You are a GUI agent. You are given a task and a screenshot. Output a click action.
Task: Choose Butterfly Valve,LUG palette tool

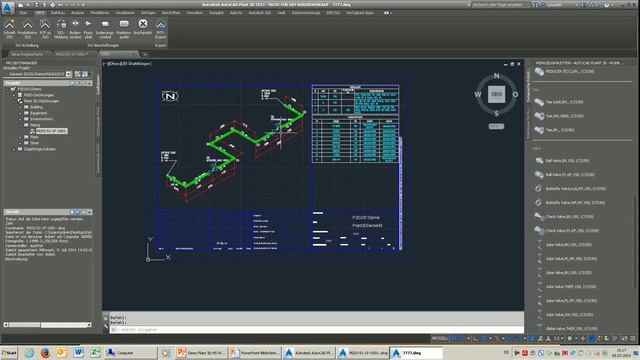[570, 189]
